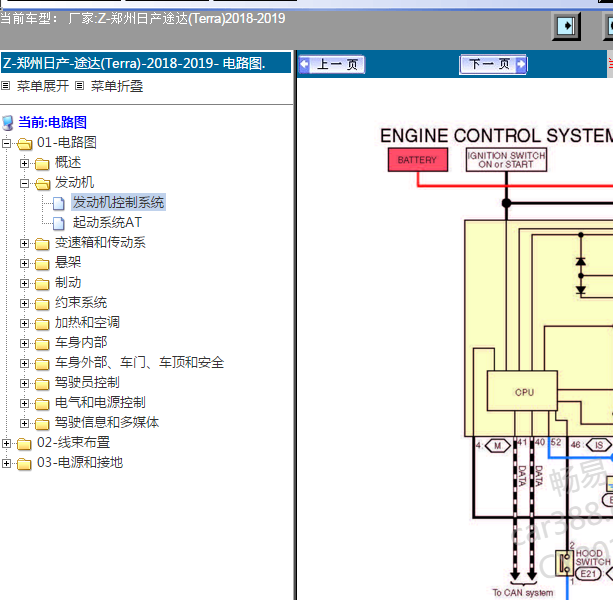
Task: Click the folder icon of 车身内部
Action: 42,344
